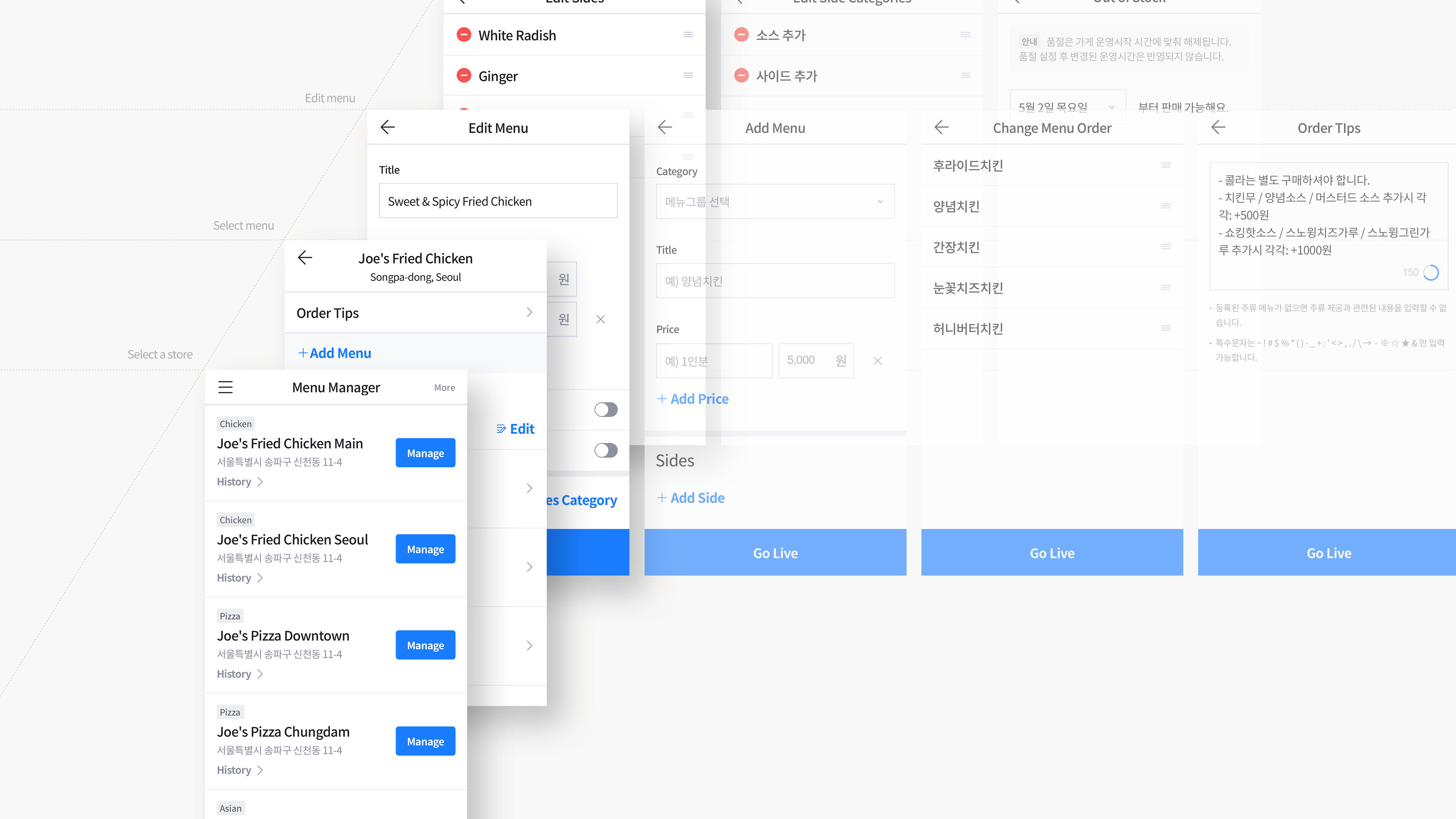Click the Order Tips text area
The width and height of the screenshot is (1456, 819).
[x=1328, y=226]
